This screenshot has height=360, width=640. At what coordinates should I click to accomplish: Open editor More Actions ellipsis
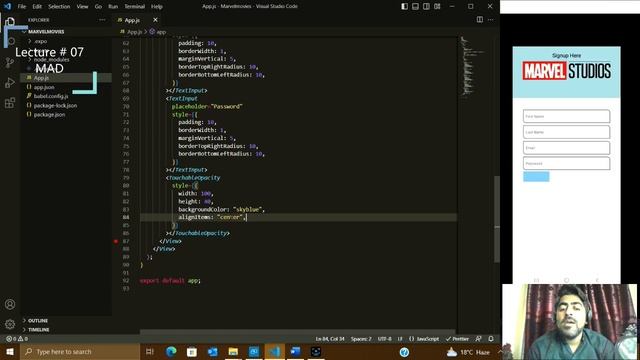pyautogui.click(x=491, y=20)
